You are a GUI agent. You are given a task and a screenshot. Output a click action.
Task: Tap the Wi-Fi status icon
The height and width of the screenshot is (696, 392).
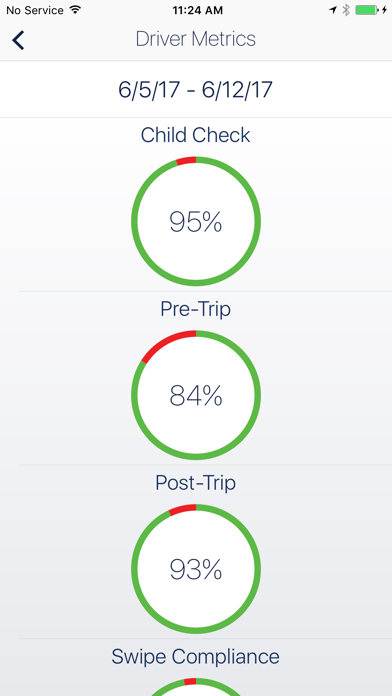coord(75,10)
